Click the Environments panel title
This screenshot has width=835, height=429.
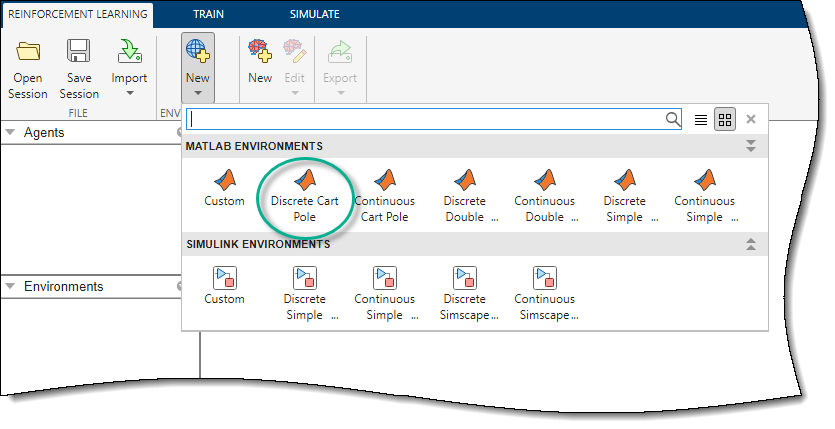click(x=63, y=286)
